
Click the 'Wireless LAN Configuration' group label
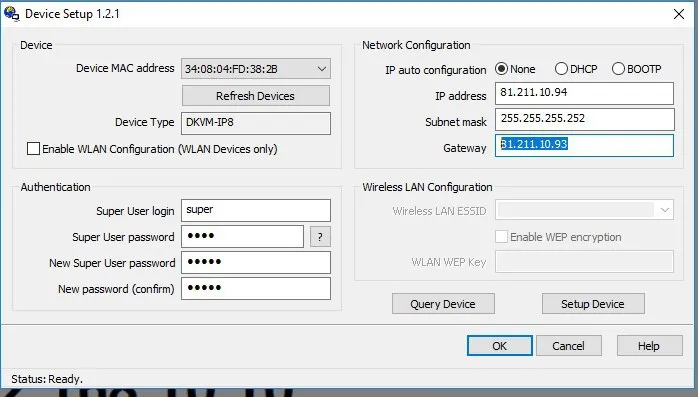click(x=427, y=187)
